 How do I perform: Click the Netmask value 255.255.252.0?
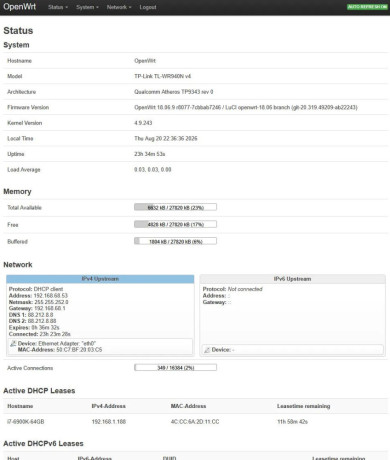tap(51, 302)
